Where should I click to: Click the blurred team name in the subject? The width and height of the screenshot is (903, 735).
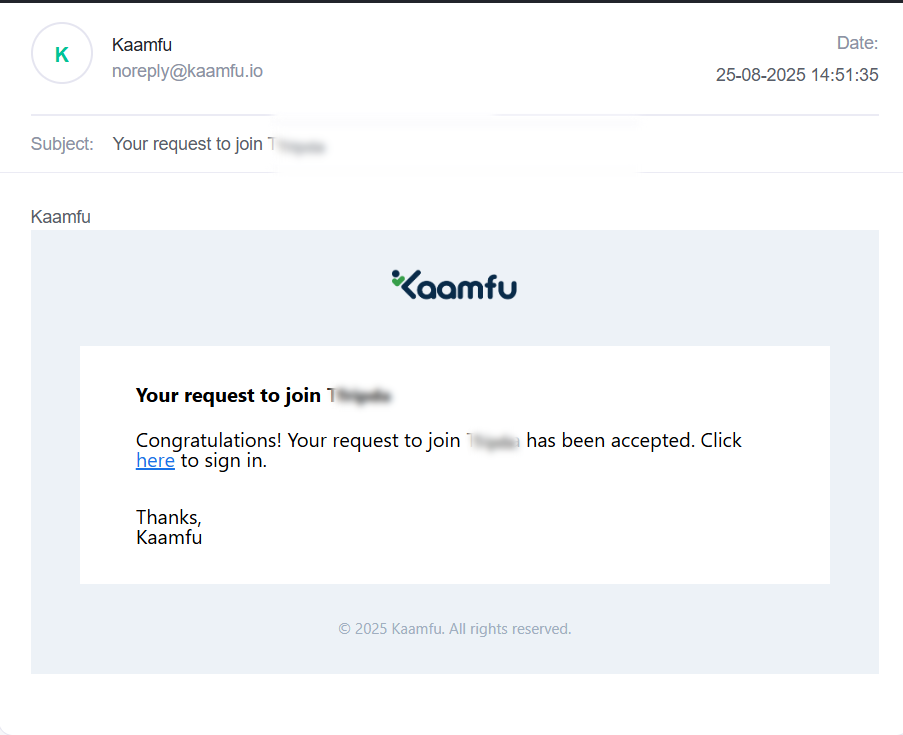click(297, 146)
